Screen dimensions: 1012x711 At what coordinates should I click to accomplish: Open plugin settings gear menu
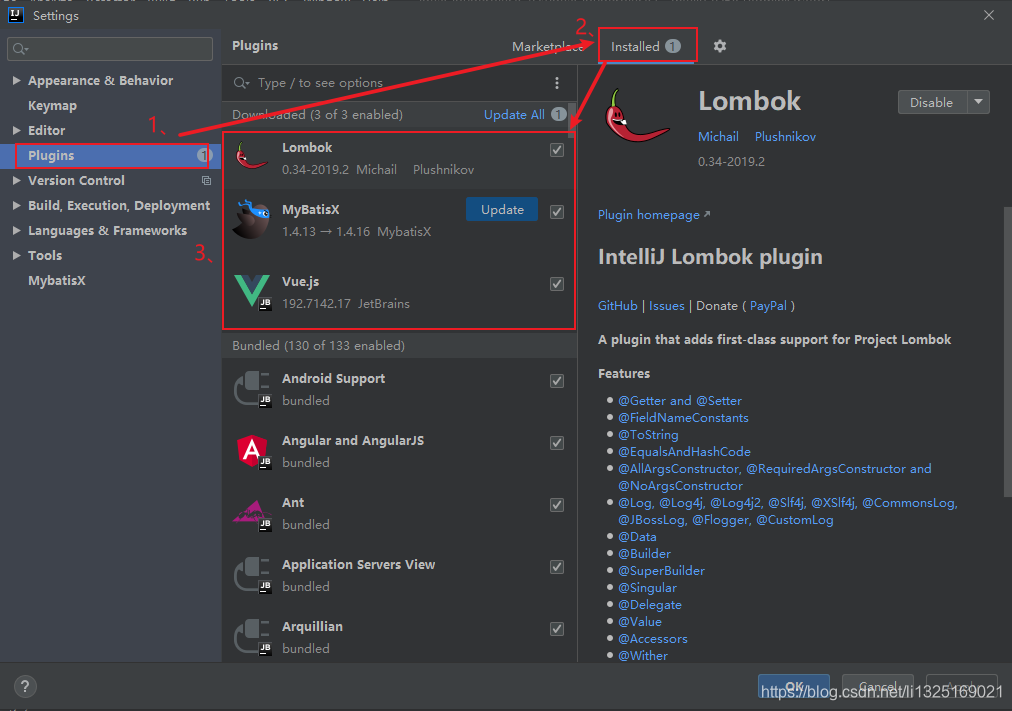pyautogui.click(x=720, y=46)
